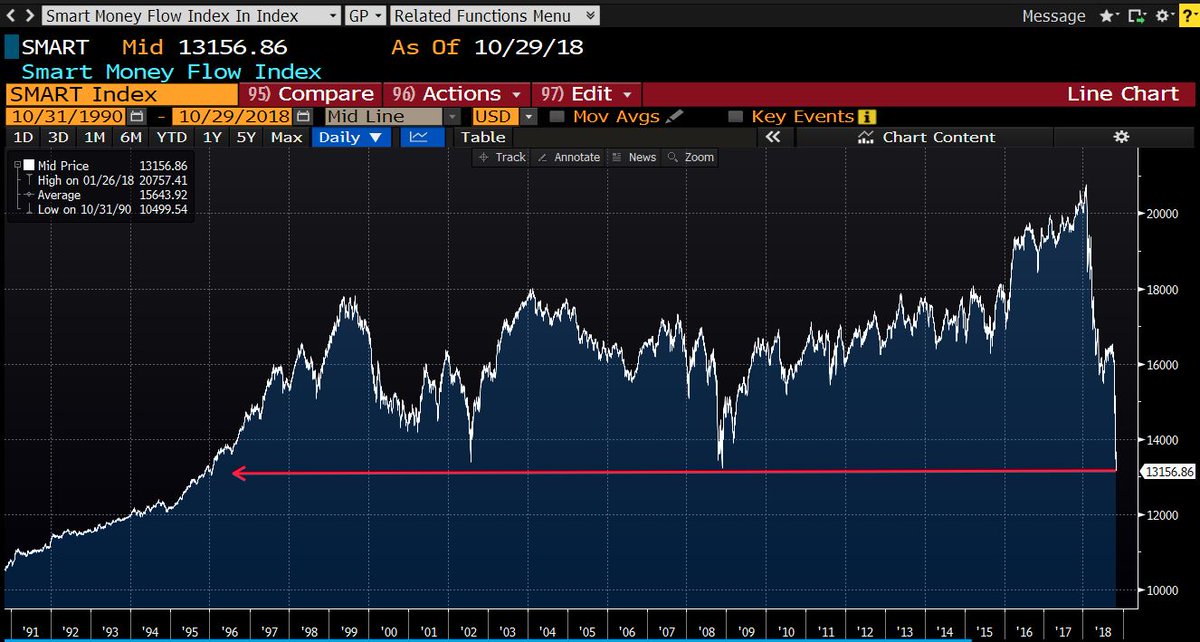Click the Key Events info icon
Screen dimensions: 1200x642
[867, 117]
